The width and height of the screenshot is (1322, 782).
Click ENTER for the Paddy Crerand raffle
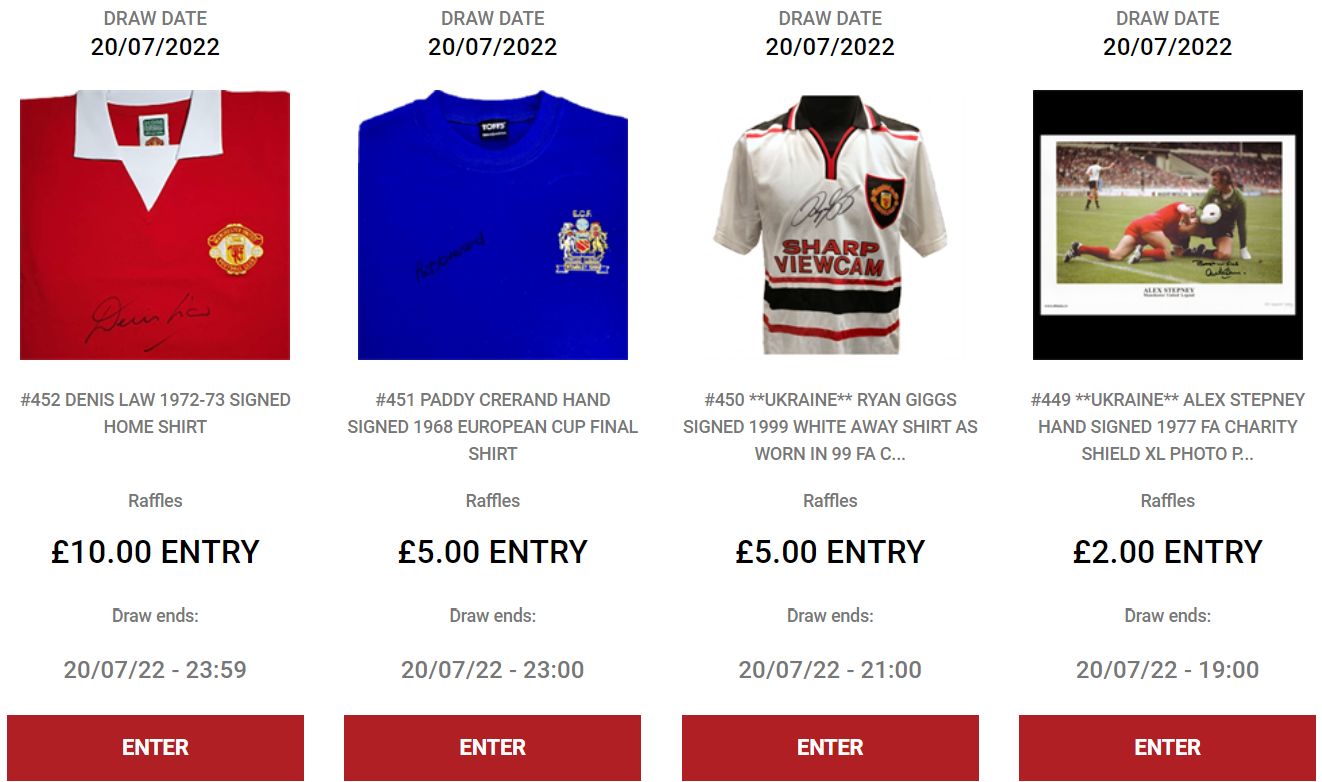493,747
